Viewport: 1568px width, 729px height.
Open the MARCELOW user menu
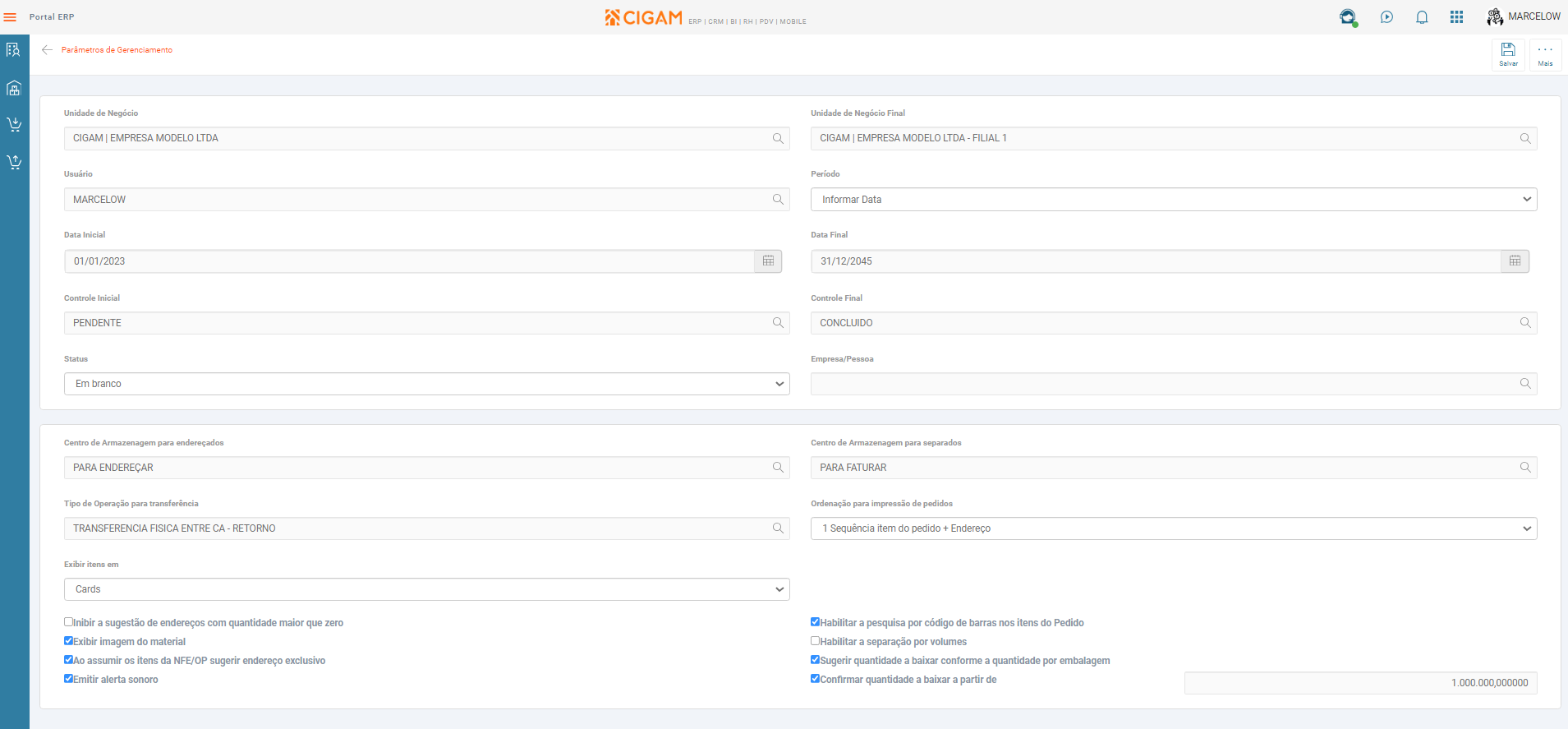coord(1524,16)
